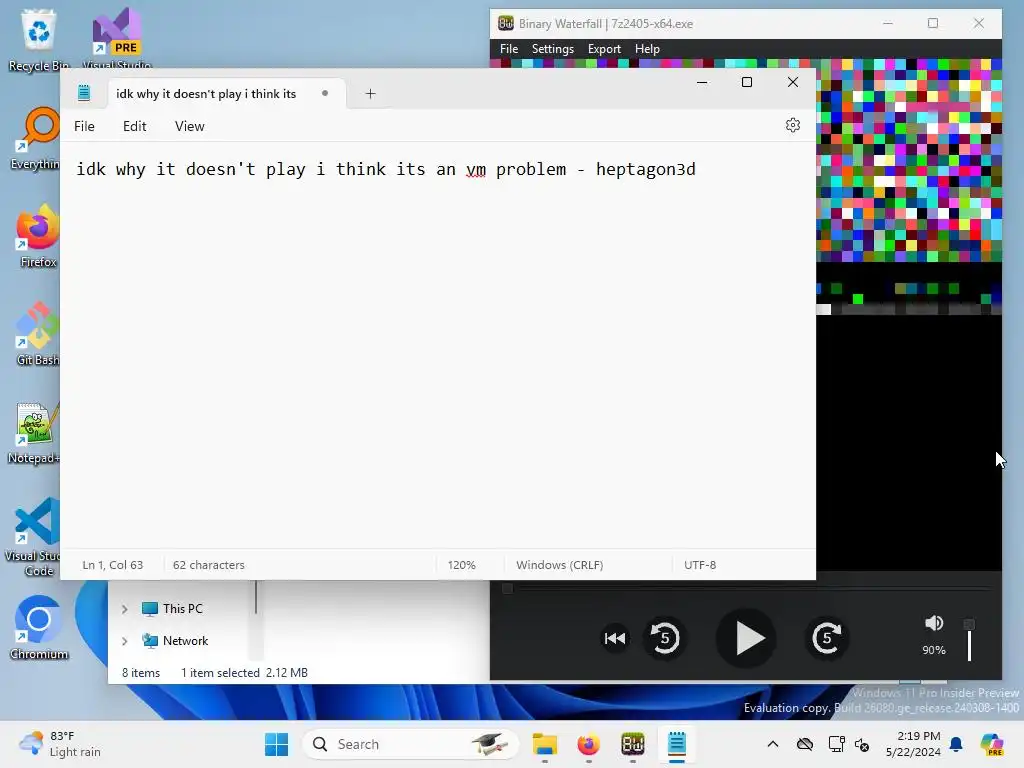Expand This PC in File Explorer tree

[x=124, y=609]
